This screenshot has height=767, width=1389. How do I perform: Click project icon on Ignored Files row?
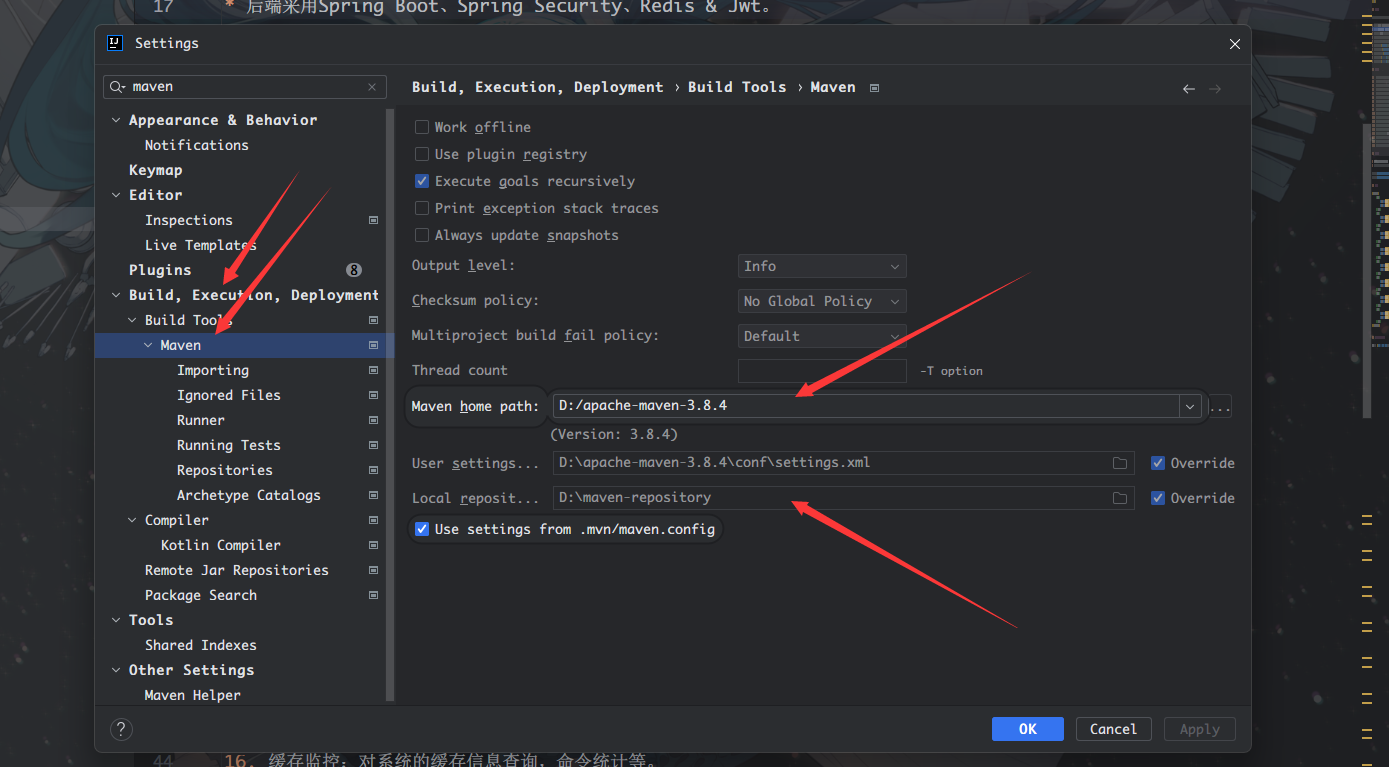click(373, 395)
